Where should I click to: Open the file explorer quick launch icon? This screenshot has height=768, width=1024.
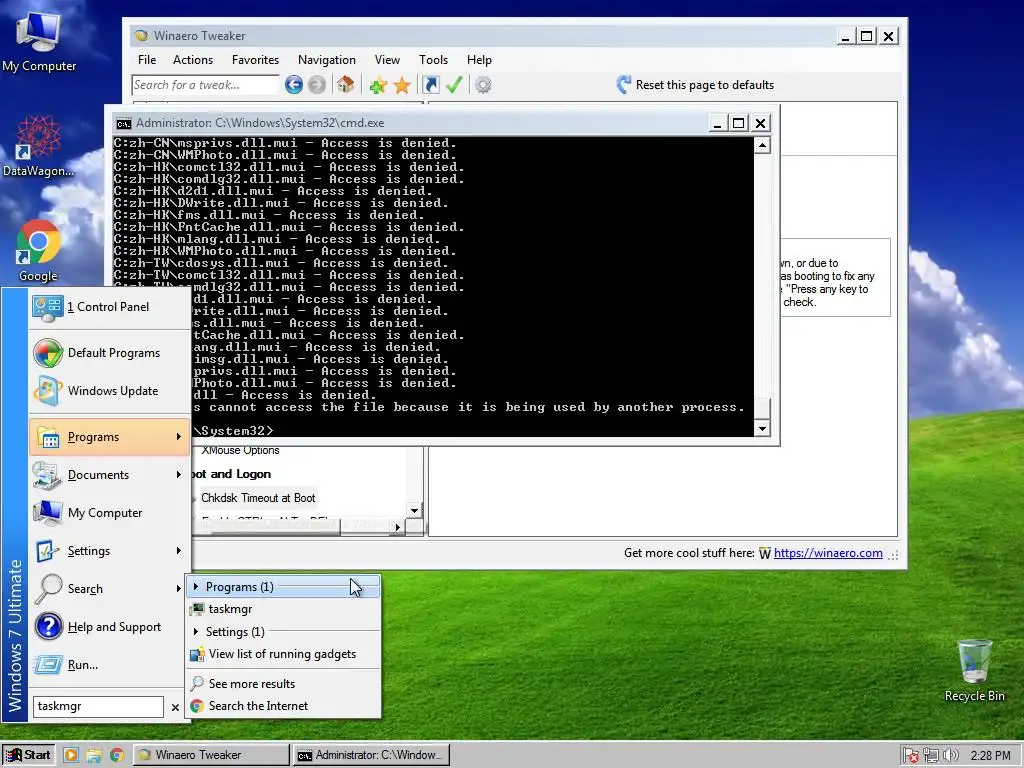point(93,755)
